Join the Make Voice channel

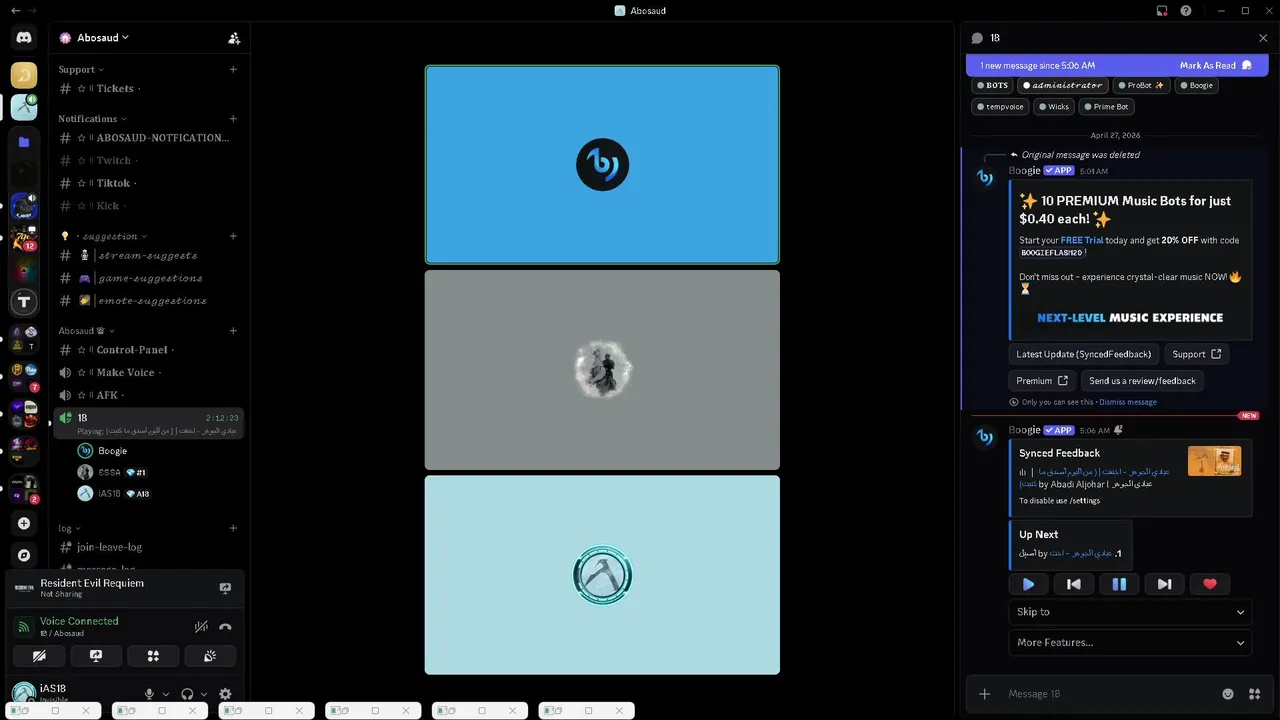pos(148,373)
